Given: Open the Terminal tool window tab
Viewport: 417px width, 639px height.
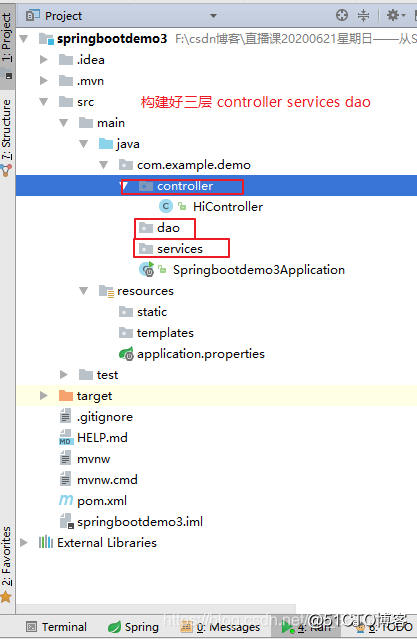Looking at the screenshot, I should point(56,627).
